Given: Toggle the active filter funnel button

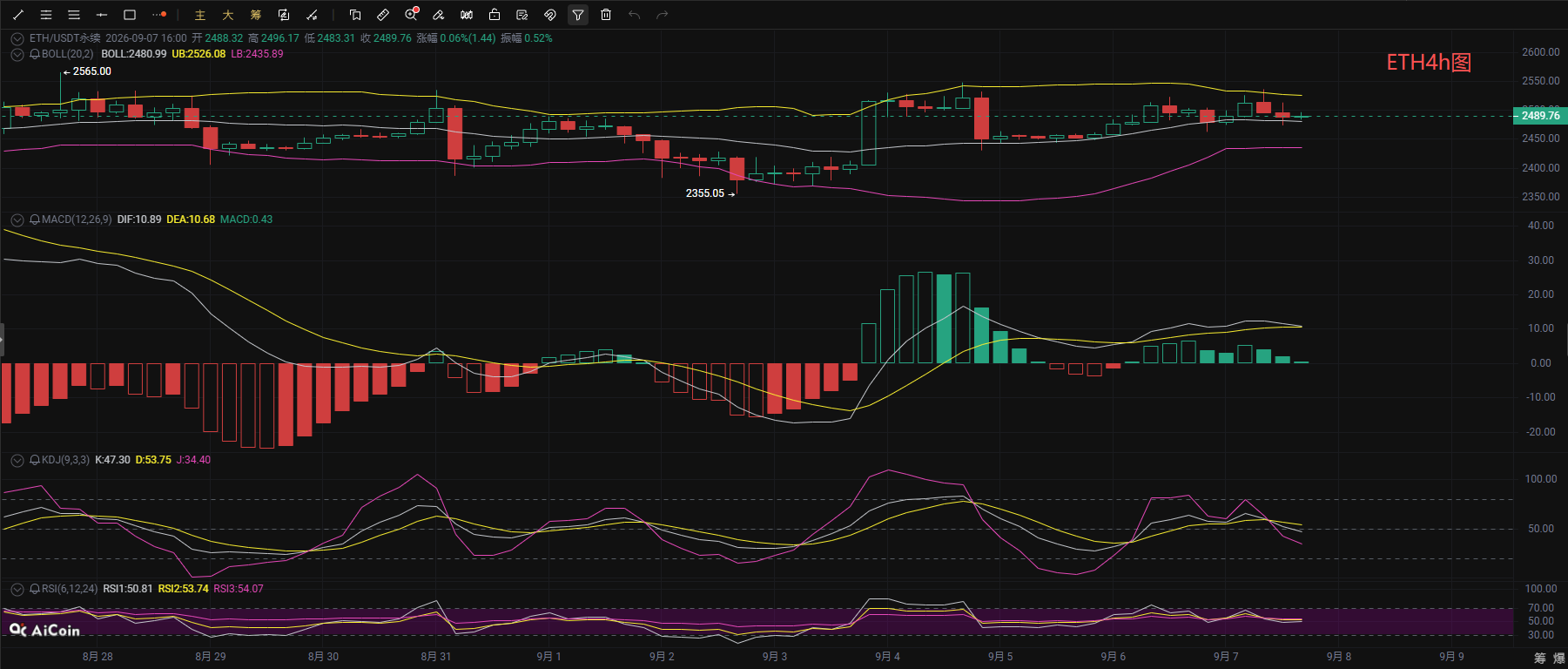Looking at the screenshot, I should pos(578,15).
